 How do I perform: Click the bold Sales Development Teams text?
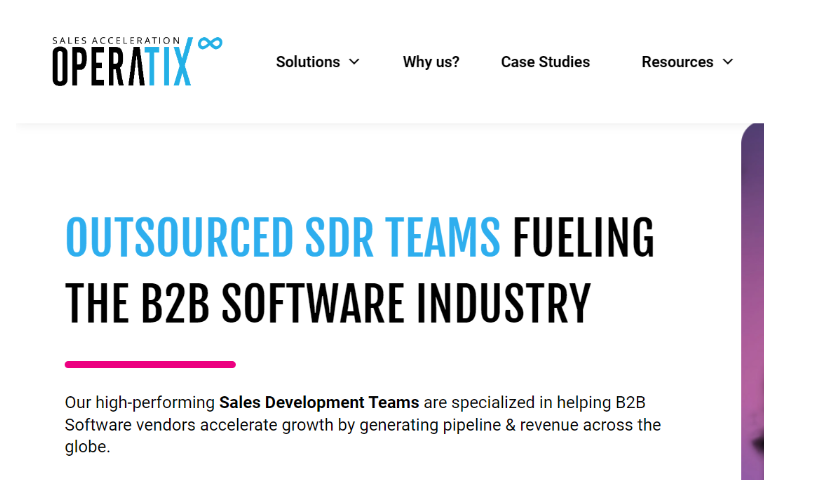319,402
